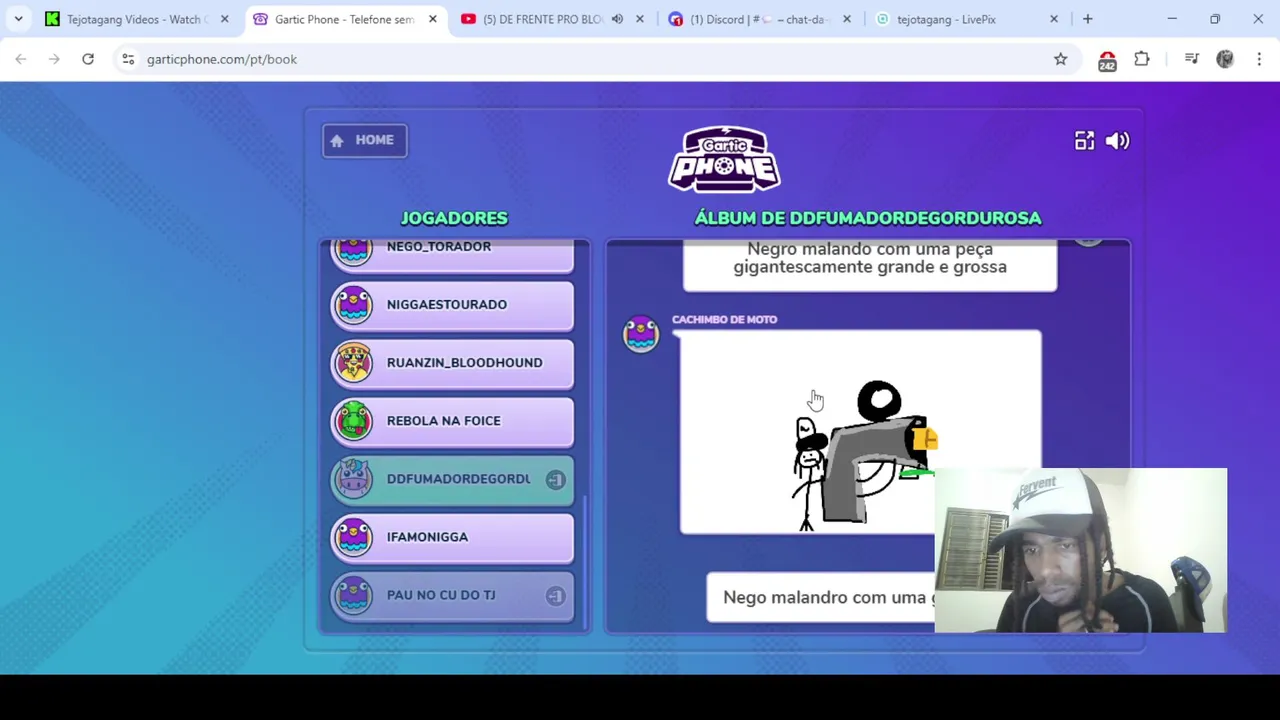Open the Chrome profile avatar
1280x720 pixels.
(1225, 59)
